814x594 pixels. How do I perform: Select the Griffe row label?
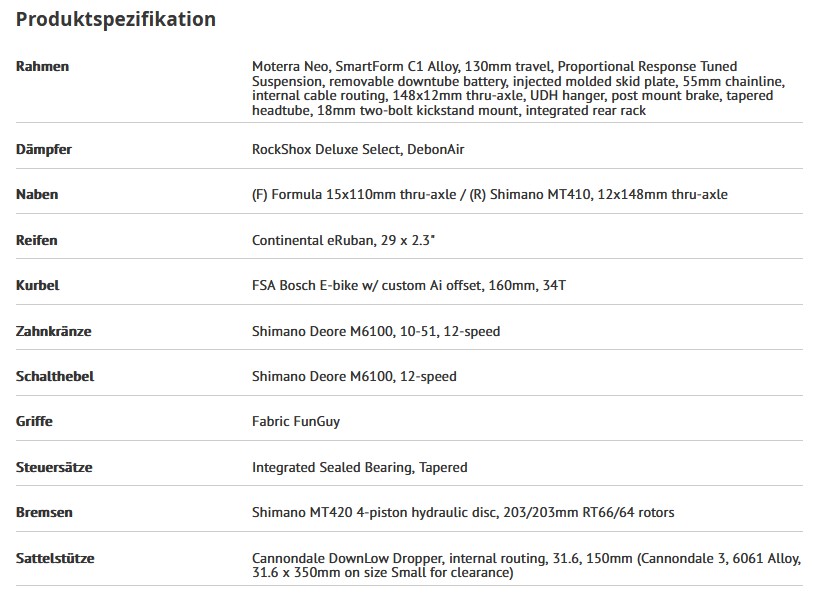[x=34, y=422]
